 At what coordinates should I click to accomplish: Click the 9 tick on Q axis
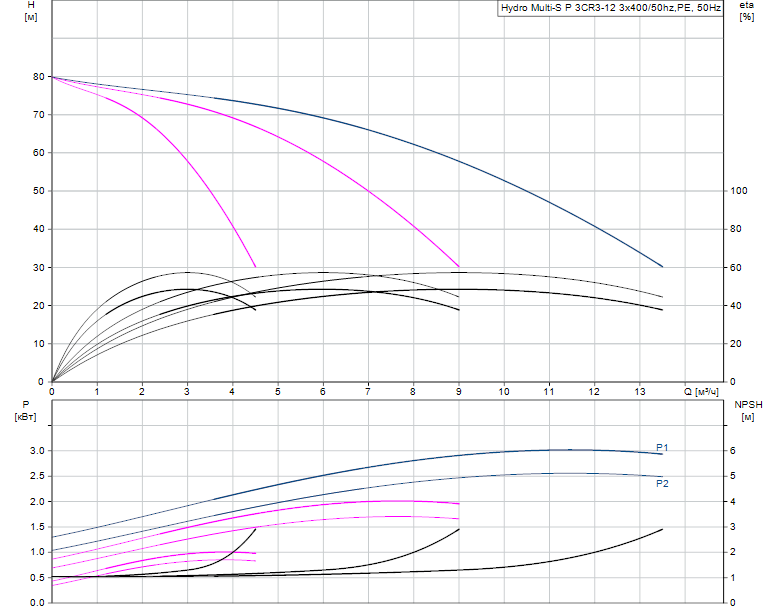tap(459, 392)
